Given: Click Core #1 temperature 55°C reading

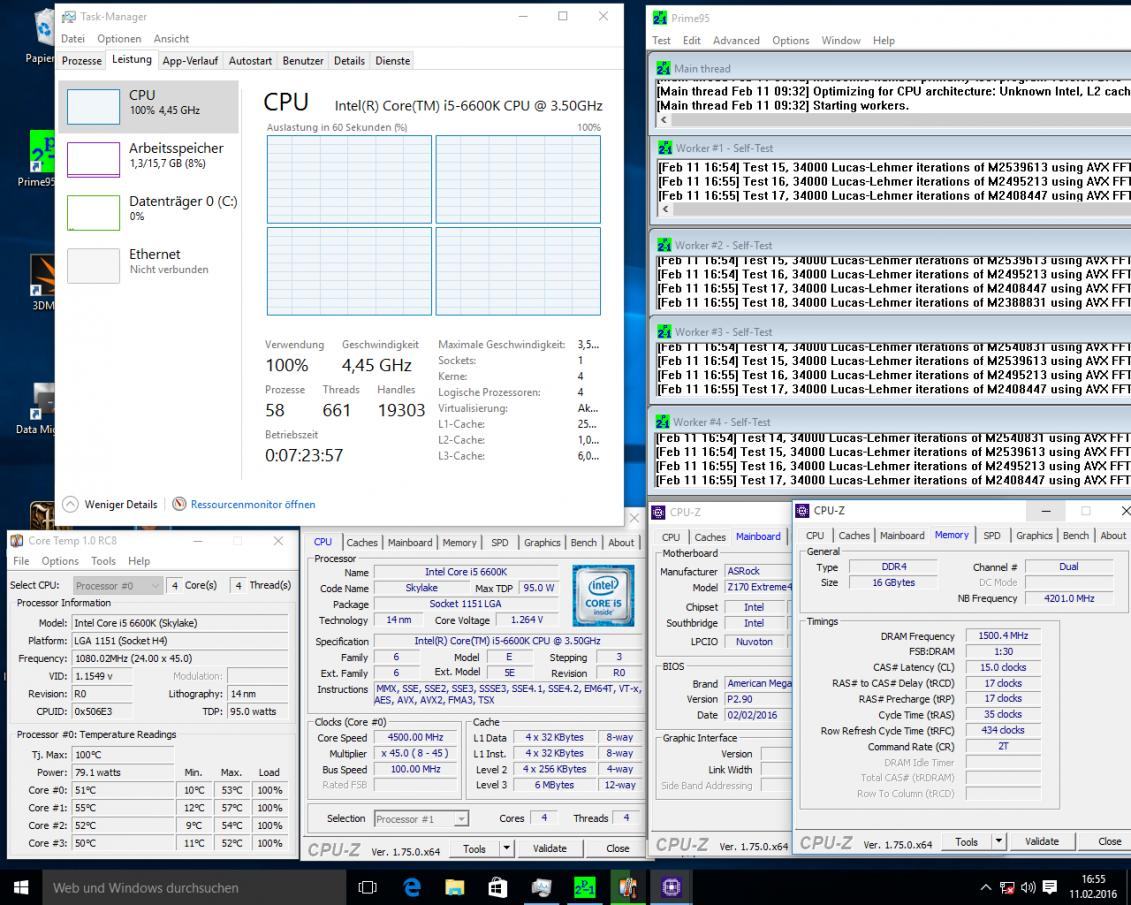Looking at the screenshot, I should coord(123,808).
